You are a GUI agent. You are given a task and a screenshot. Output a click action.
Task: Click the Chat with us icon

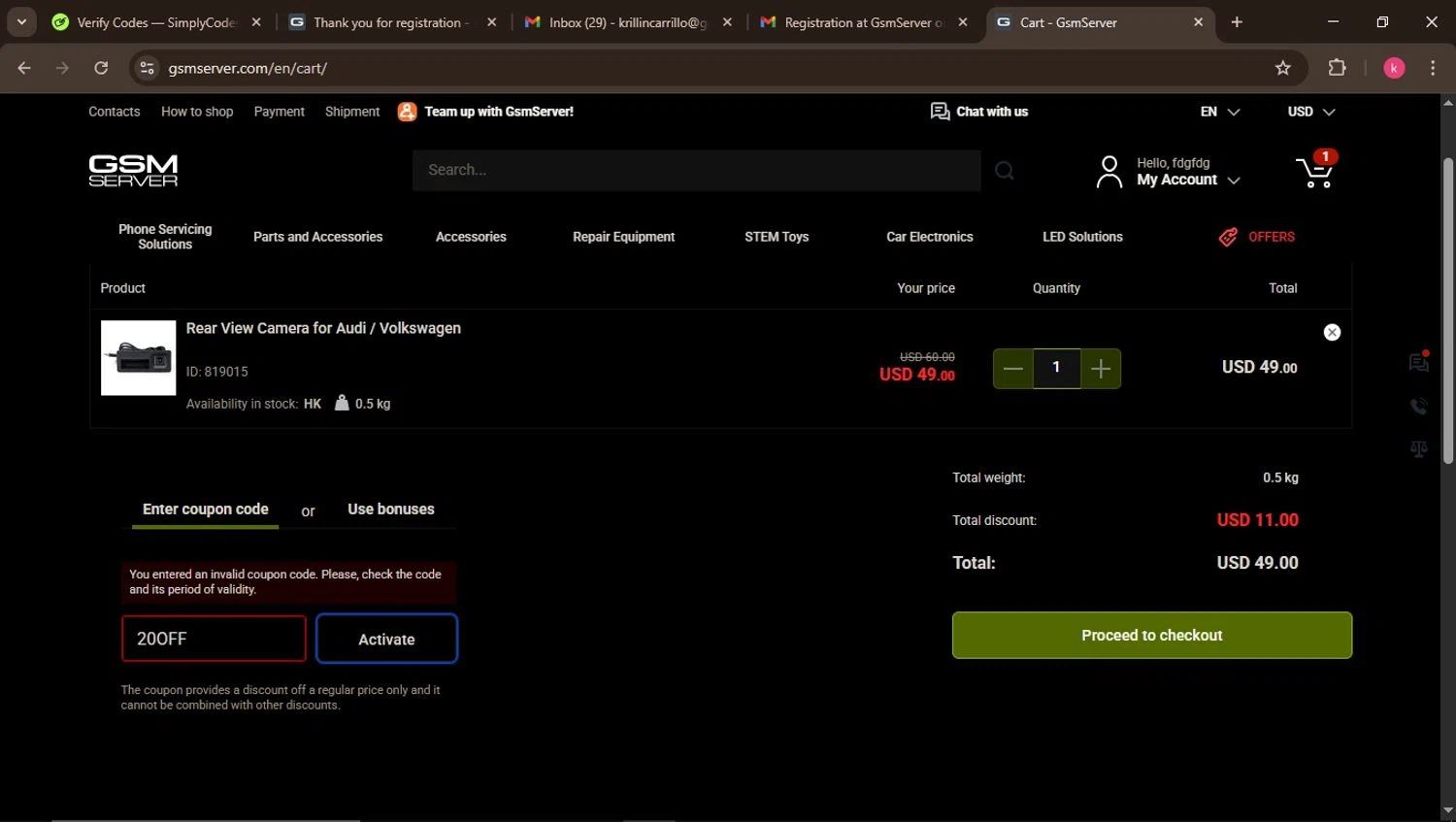[x=940, y=112]
